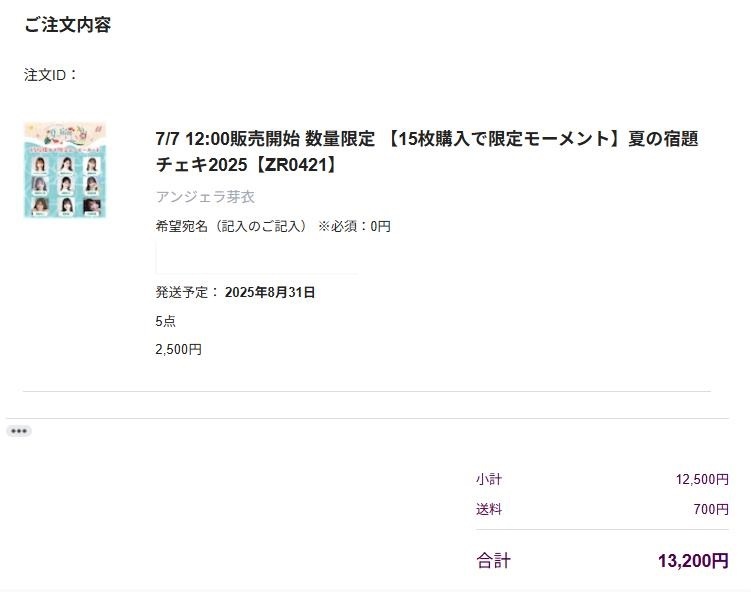
Task: Select the 2025年8月31日 shipping date
Action: click(x=270, y=292)
